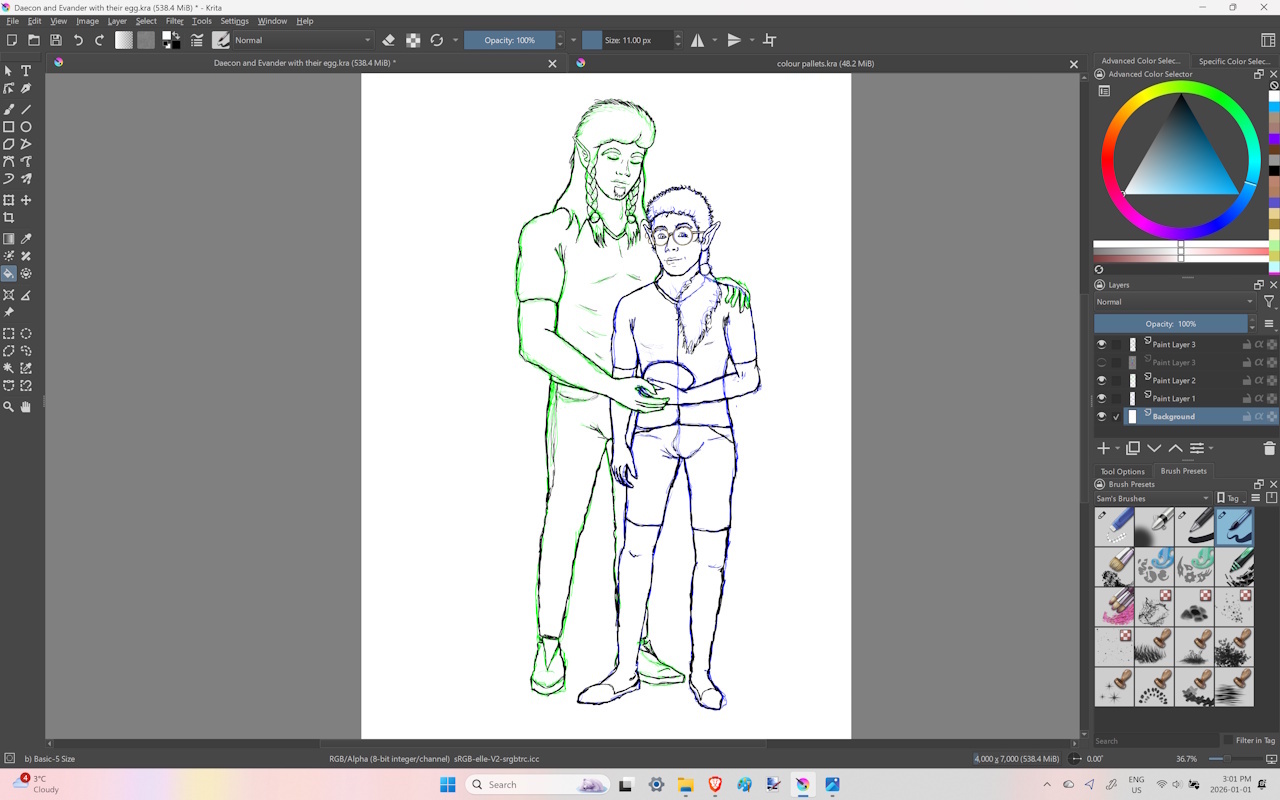This screenshot has width=1280, height=800.
Task: Activate the Zoom magnifier tool
Action: [9, 407]
